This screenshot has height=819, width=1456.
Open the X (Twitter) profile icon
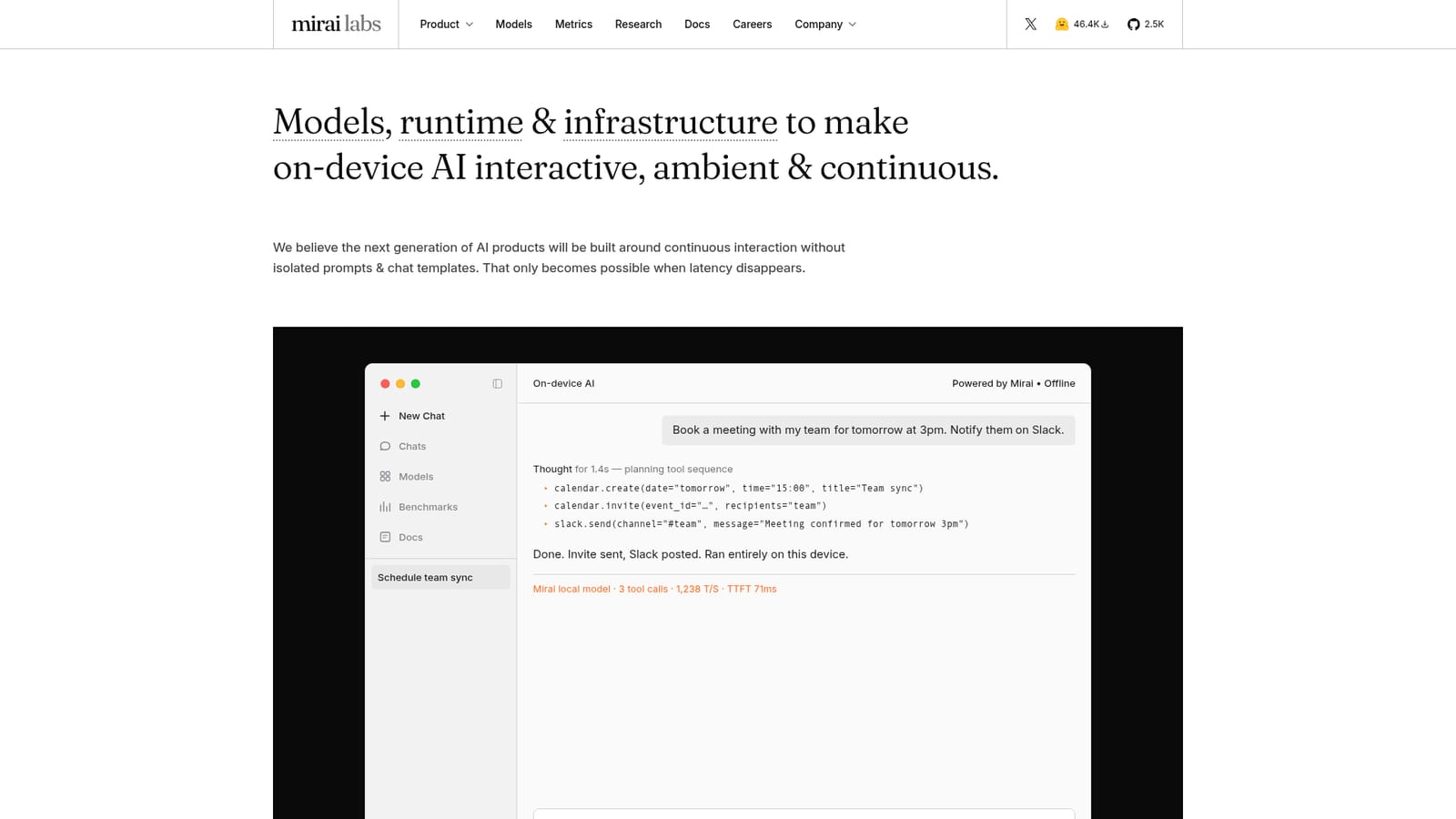tap(1030, 25)
